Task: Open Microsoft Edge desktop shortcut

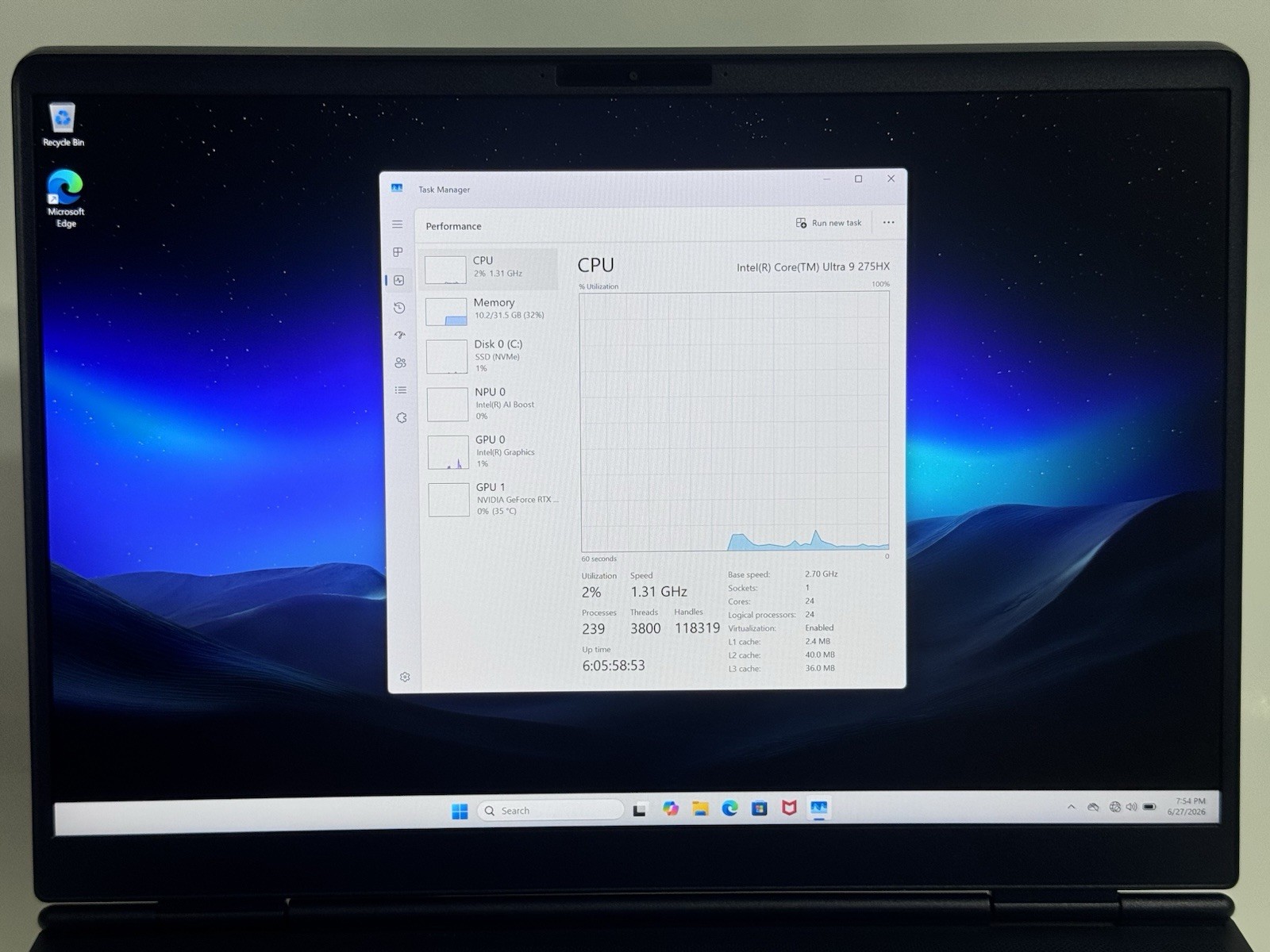Action: (66, 198)
